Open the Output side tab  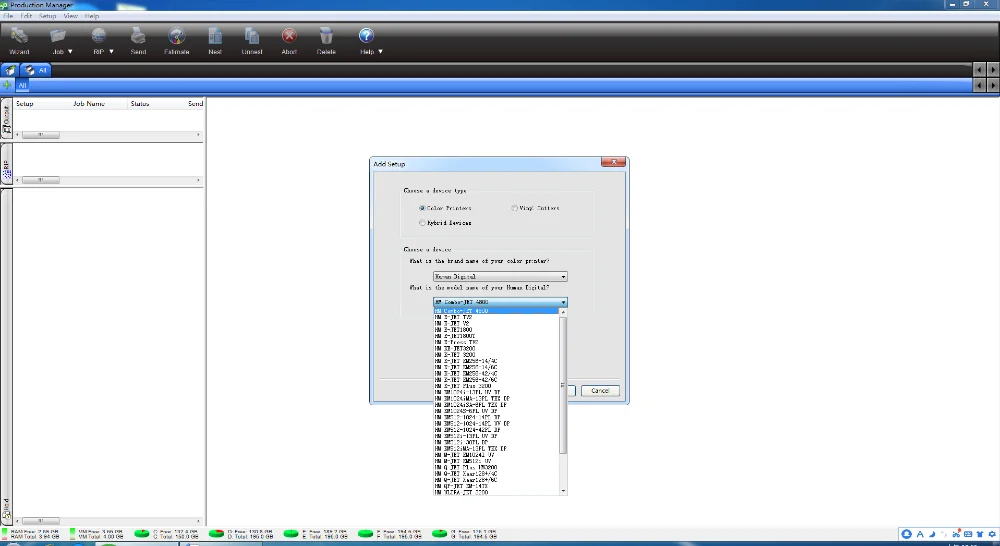click(6, 119)
